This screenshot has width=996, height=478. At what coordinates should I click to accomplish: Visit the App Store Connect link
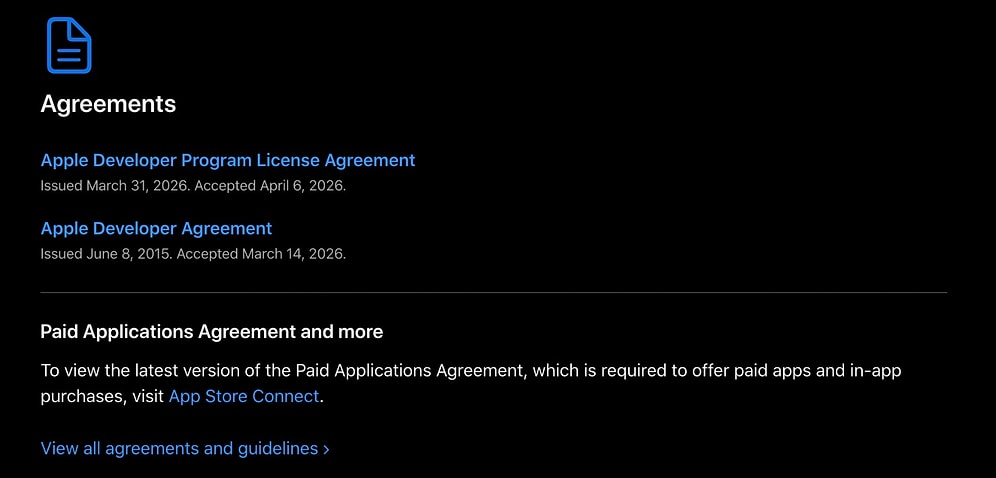[244, 396]
